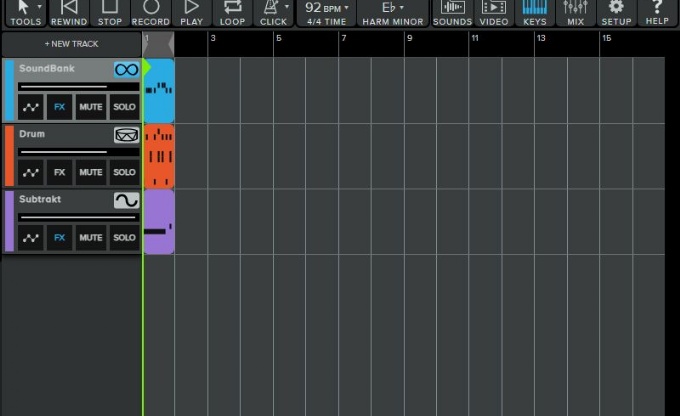Viewport: 680px width, 416px height.
Task: Click the Record button
Action: [x=150, y=12]
